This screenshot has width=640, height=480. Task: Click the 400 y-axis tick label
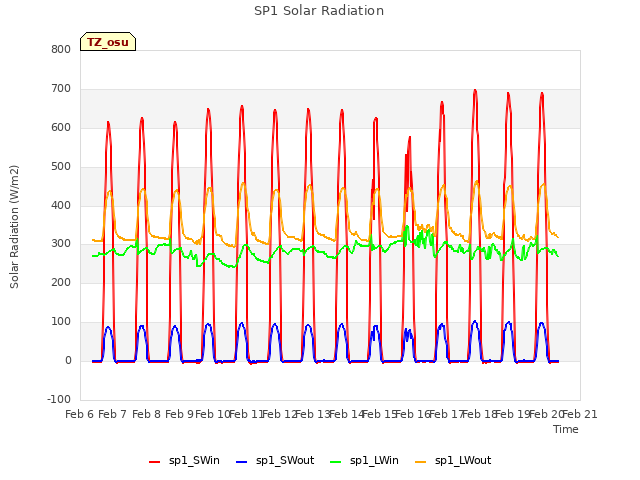coord(61,205)
